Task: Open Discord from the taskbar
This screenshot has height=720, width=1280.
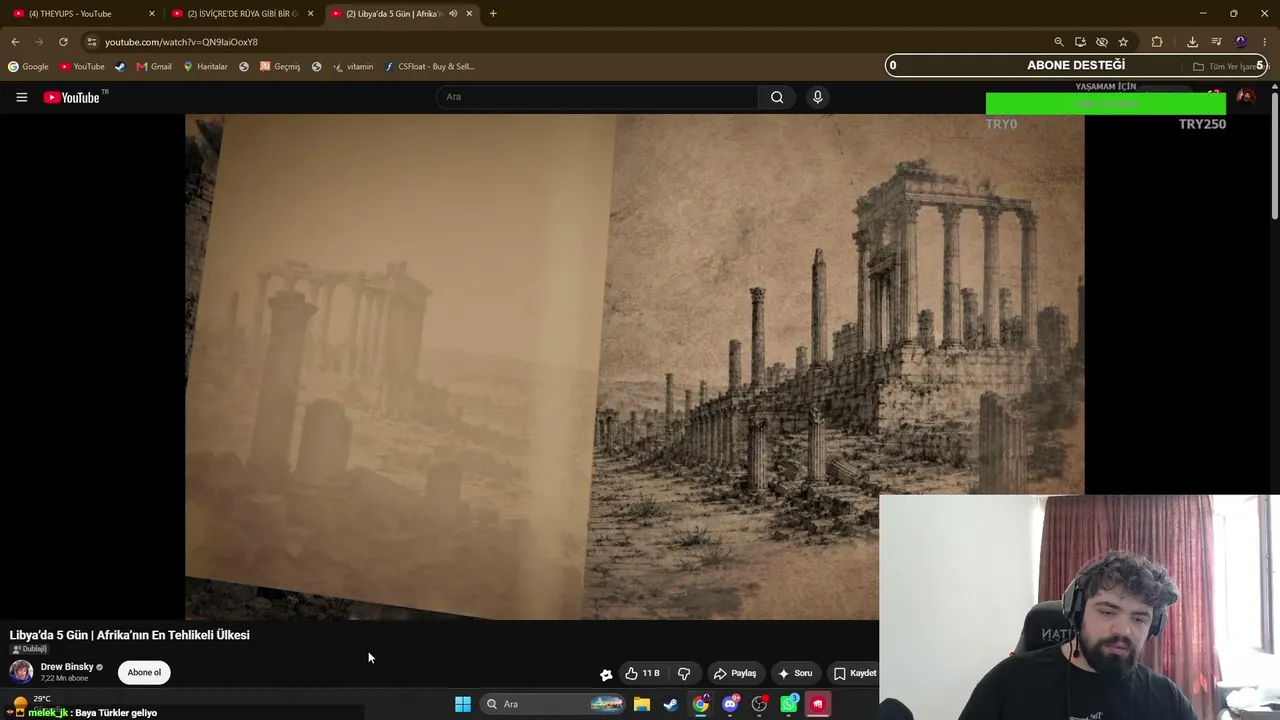Action: (730, 704)
